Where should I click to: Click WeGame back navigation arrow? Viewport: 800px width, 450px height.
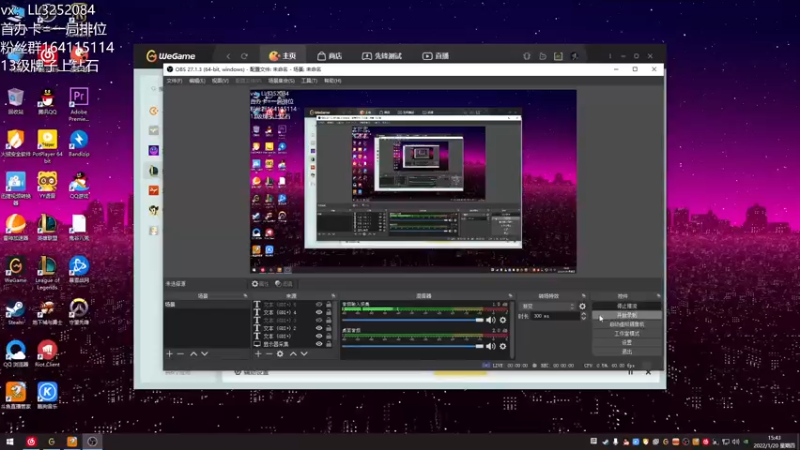pos(228,56)
